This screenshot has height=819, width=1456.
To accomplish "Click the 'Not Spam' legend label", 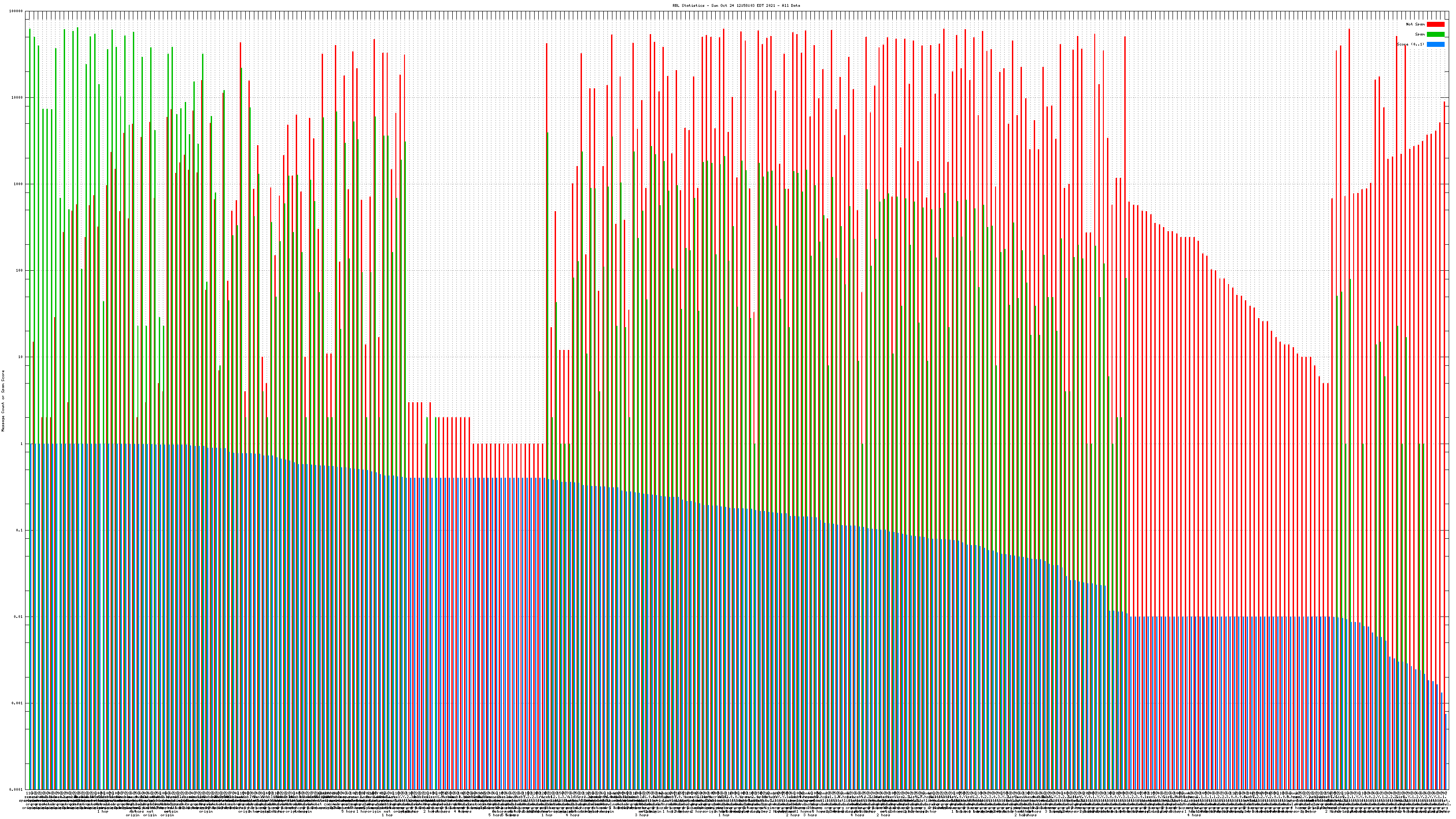I will click(1416, 24).
